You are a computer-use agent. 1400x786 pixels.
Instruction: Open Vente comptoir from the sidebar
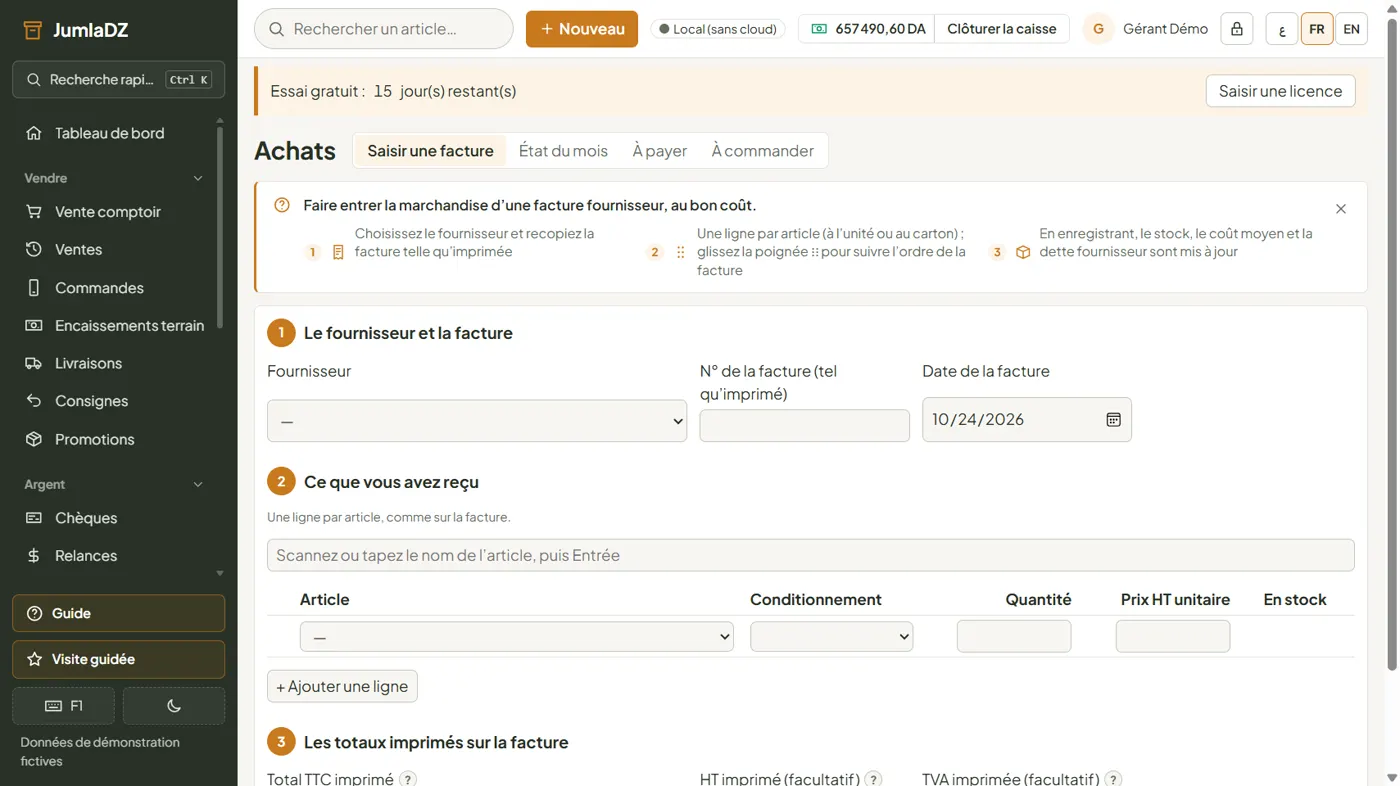coord(107,212)
